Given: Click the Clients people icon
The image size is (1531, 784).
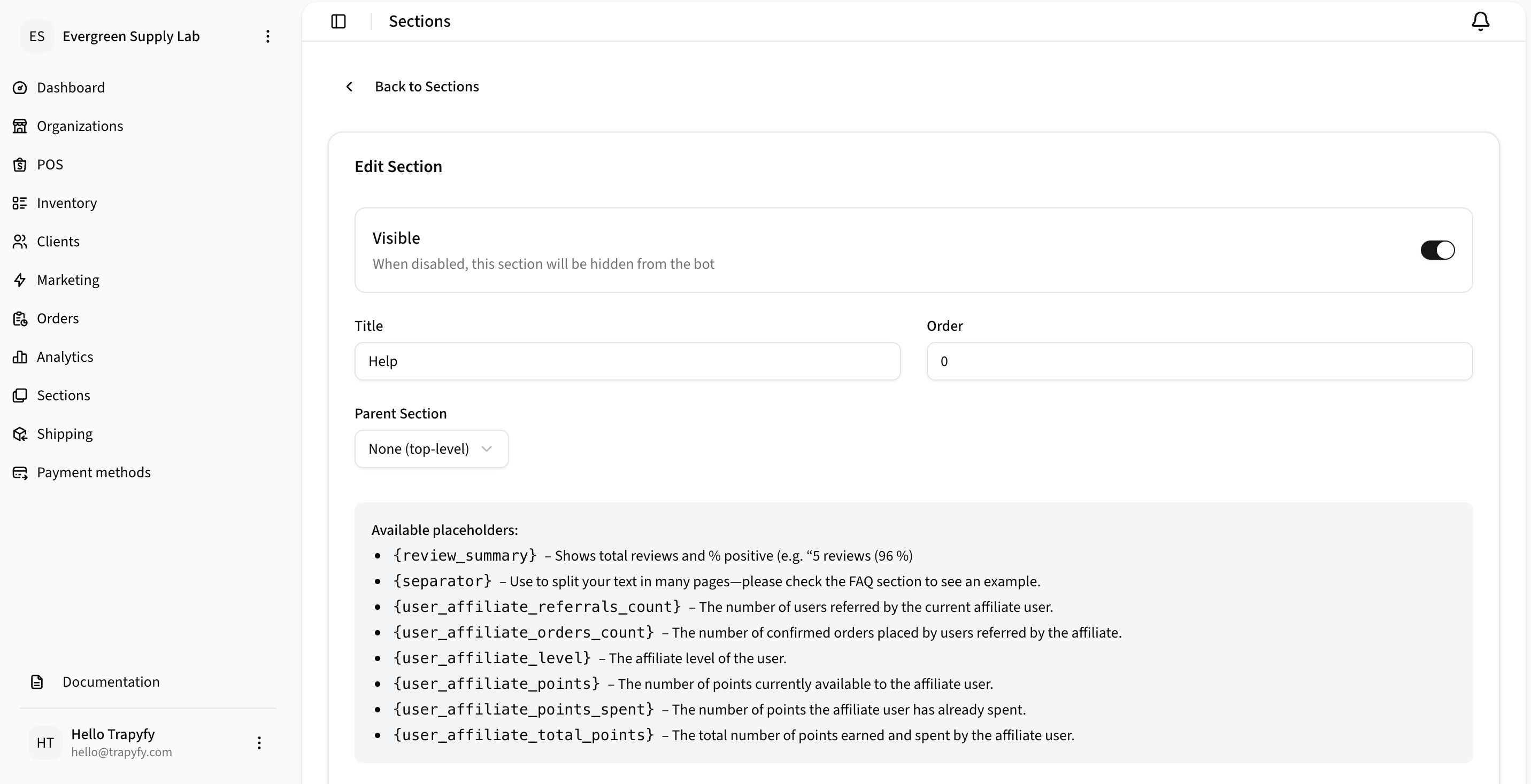Looking at the screenshot, I should (x=20, y=242).
